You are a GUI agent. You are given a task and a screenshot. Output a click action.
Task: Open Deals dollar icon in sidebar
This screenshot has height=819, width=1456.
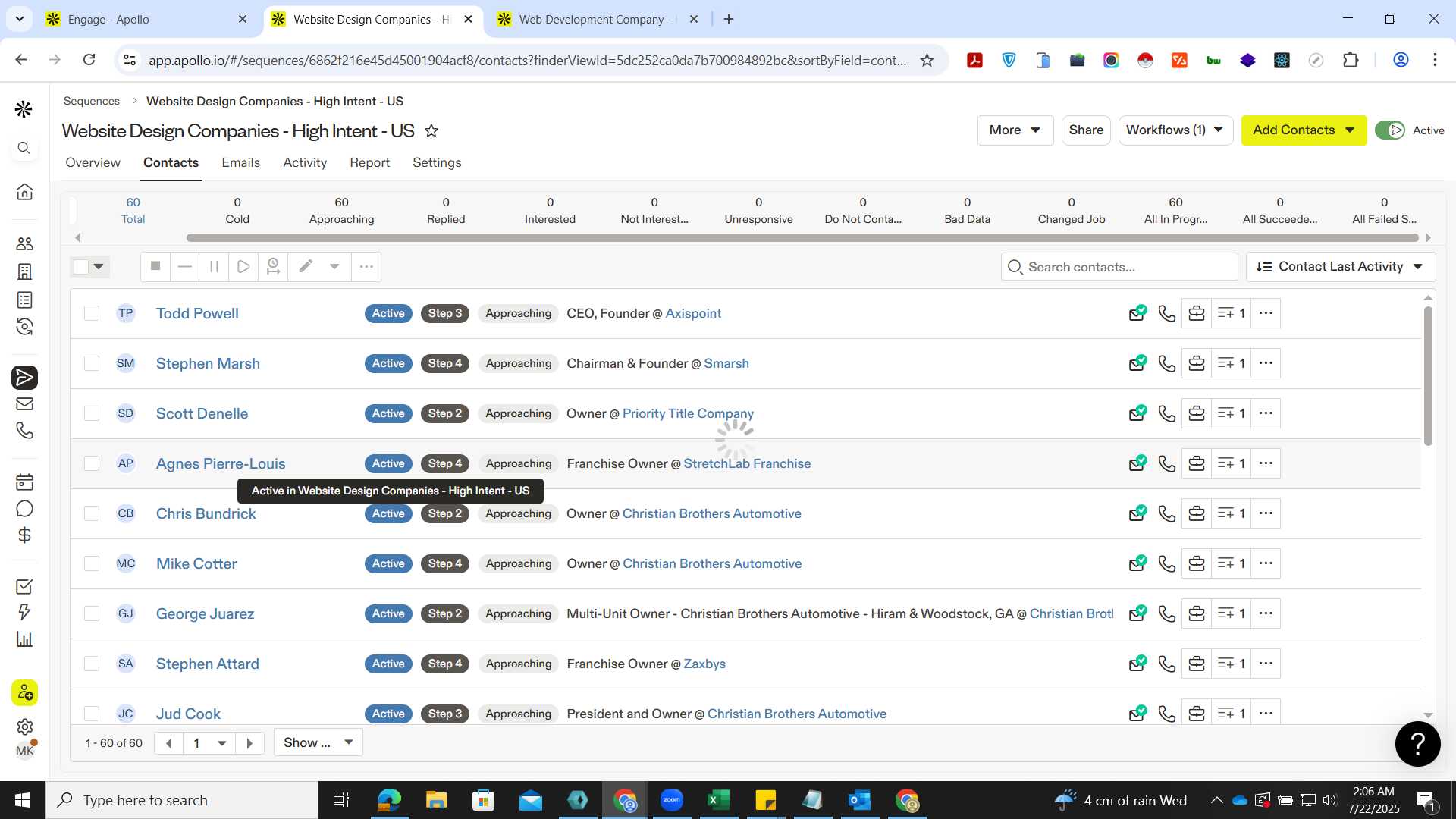point(24,535)
